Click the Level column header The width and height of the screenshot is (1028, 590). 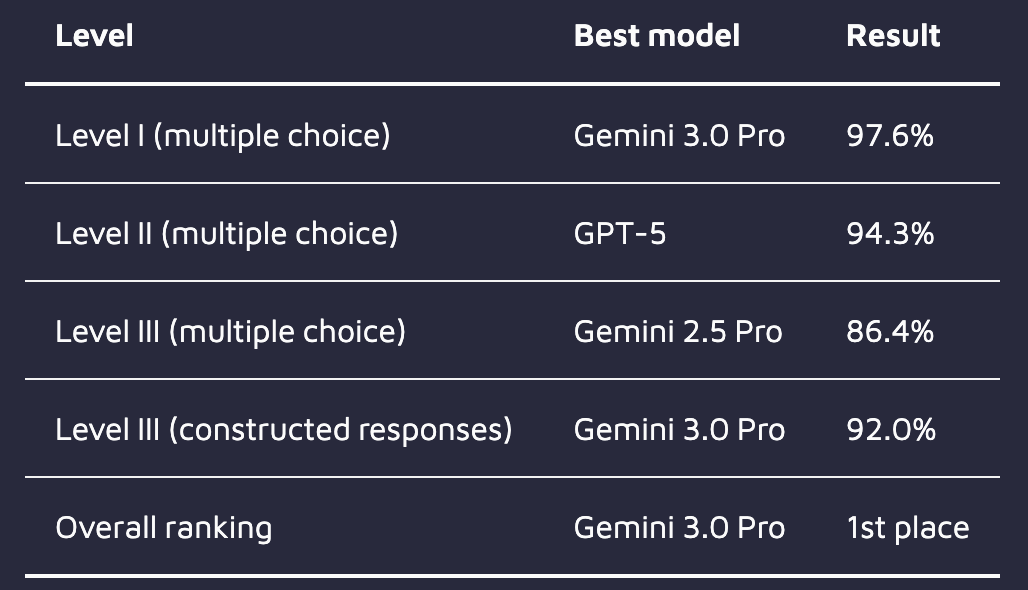click(x=94, y=36)
